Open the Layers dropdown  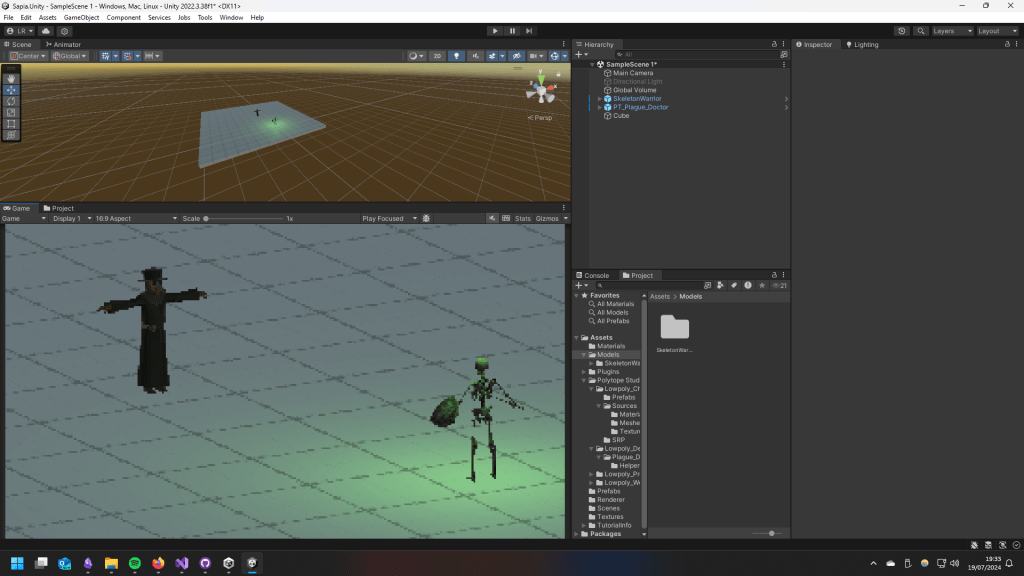(950, 31)
